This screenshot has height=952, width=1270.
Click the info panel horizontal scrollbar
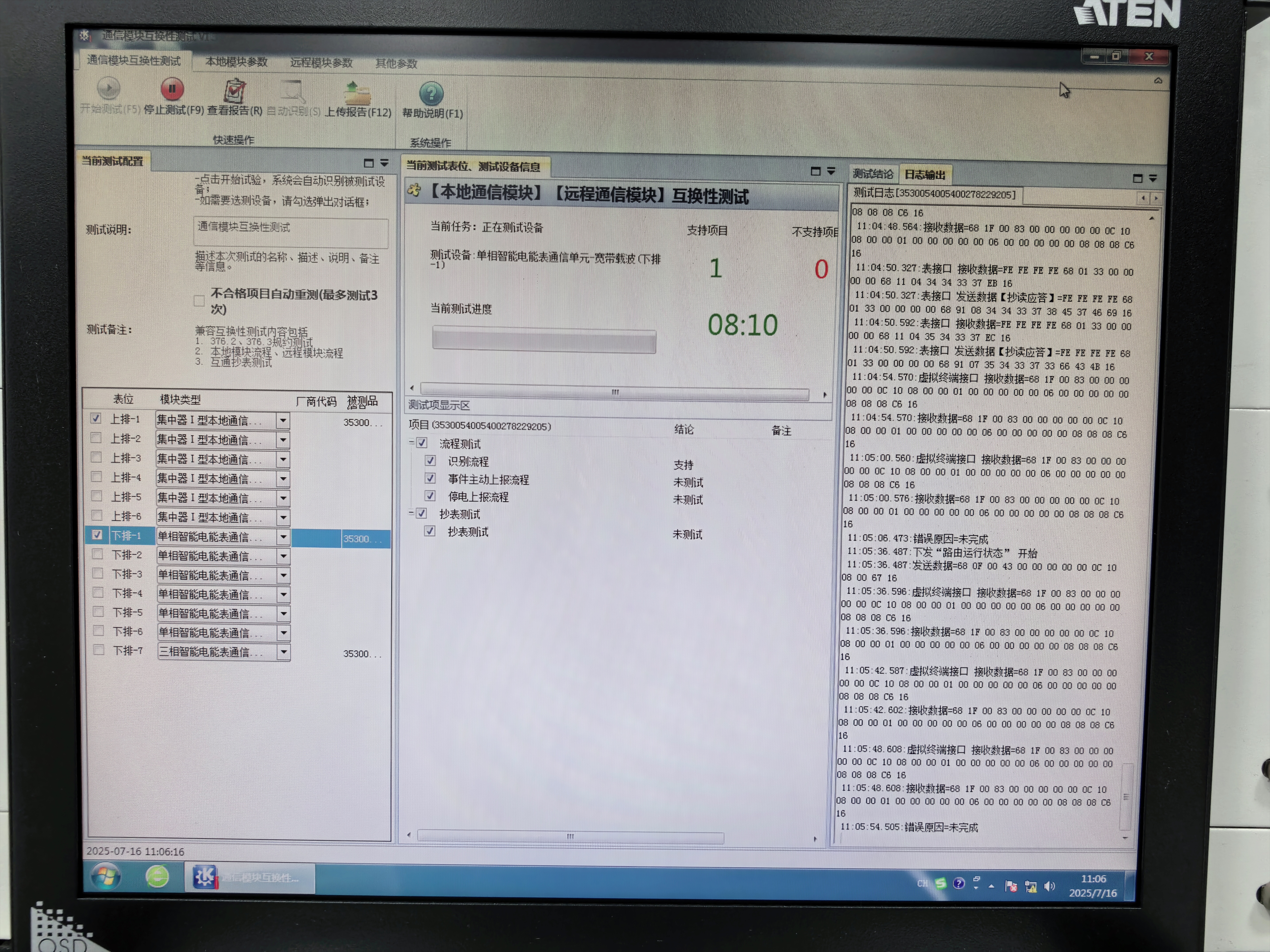coord(615,392)
